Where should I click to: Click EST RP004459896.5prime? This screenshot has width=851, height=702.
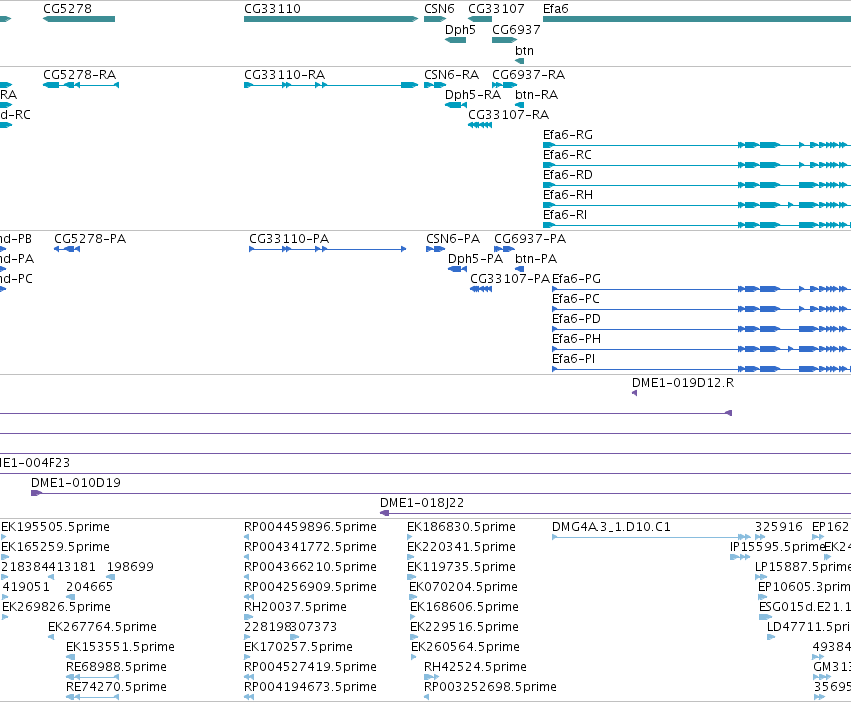(310, 527)
